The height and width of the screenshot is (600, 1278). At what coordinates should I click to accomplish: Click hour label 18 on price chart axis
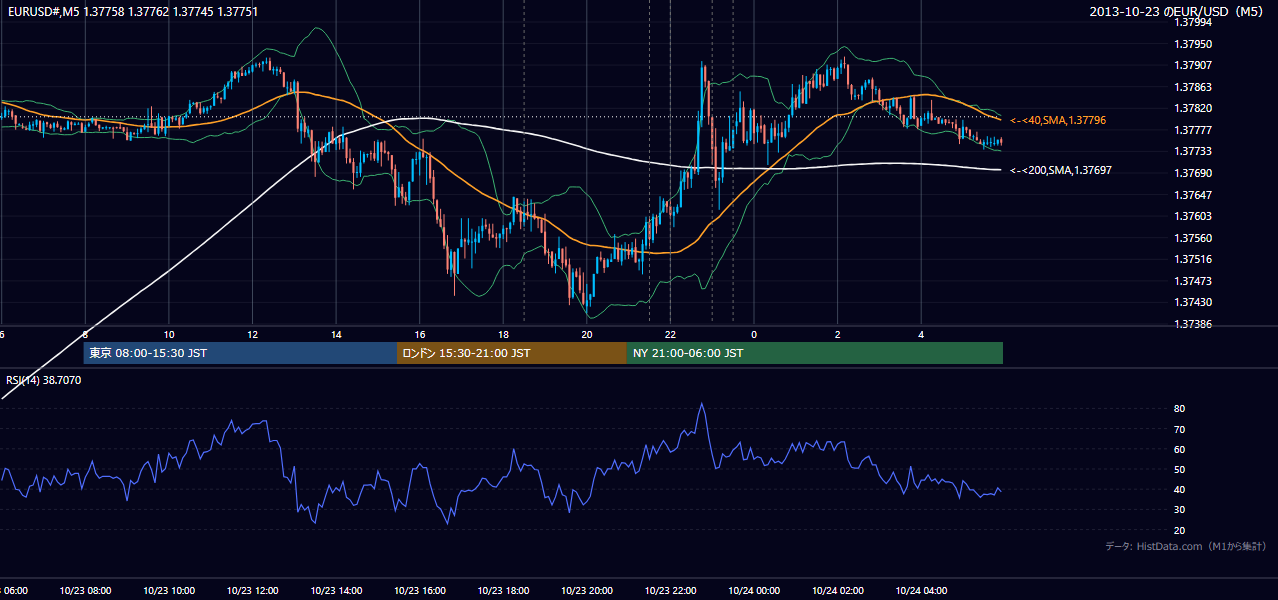click(503, 334)
